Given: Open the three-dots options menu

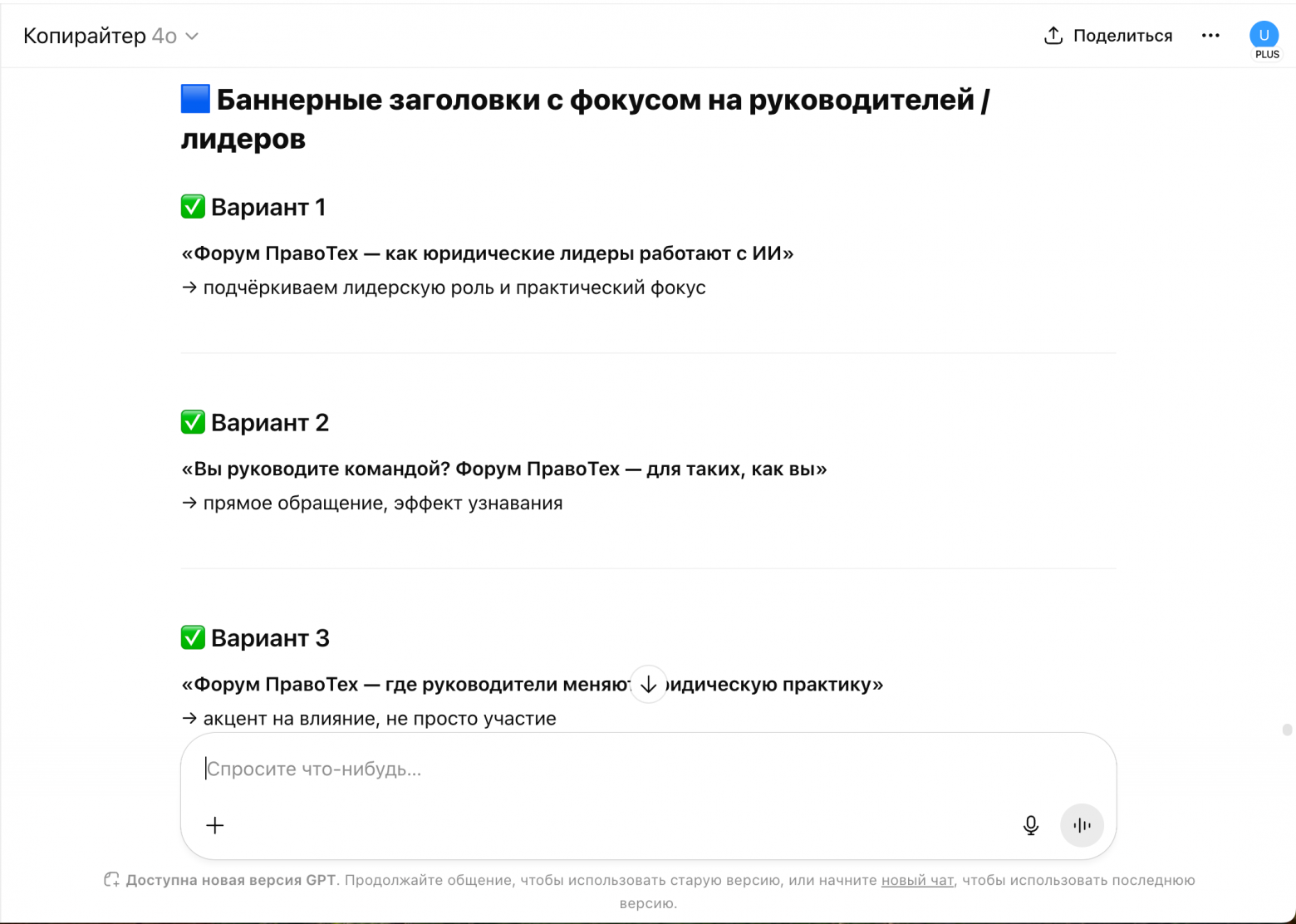Looking at the screenshot, I should [1210, 36].
